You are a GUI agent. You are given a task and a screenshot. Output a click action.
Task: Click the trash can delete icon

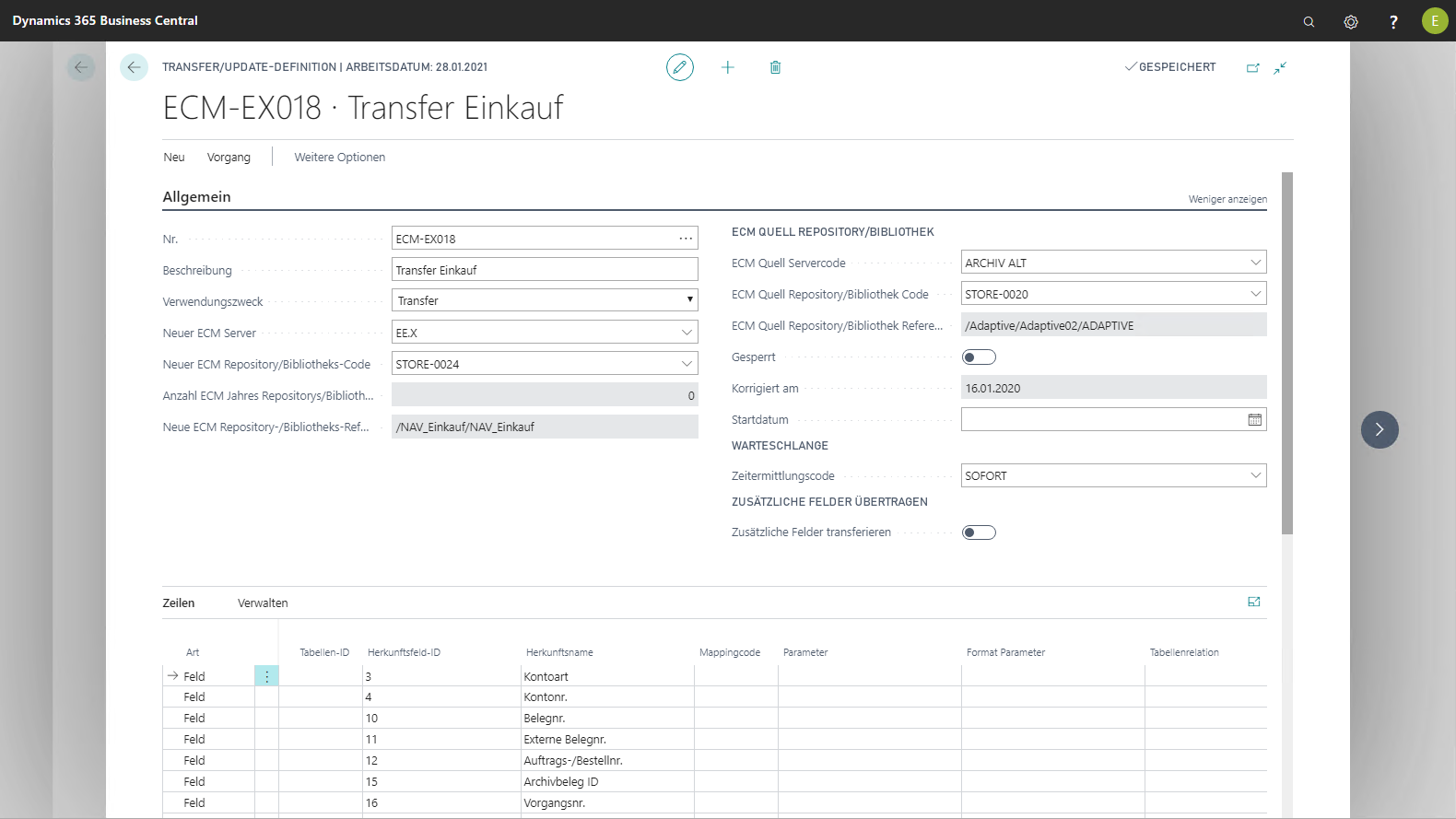coord(775,67)
